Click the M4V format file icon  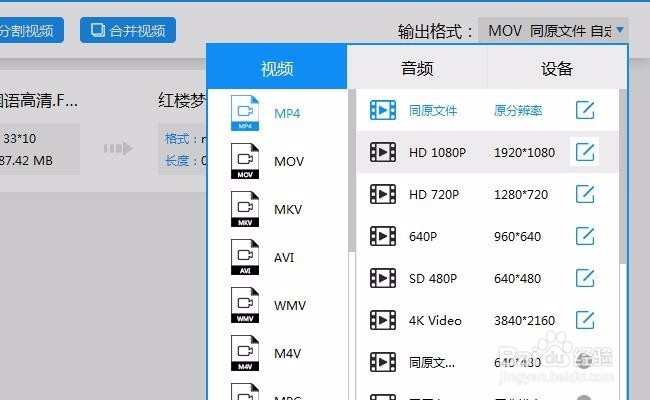click(x=245, y=354)
